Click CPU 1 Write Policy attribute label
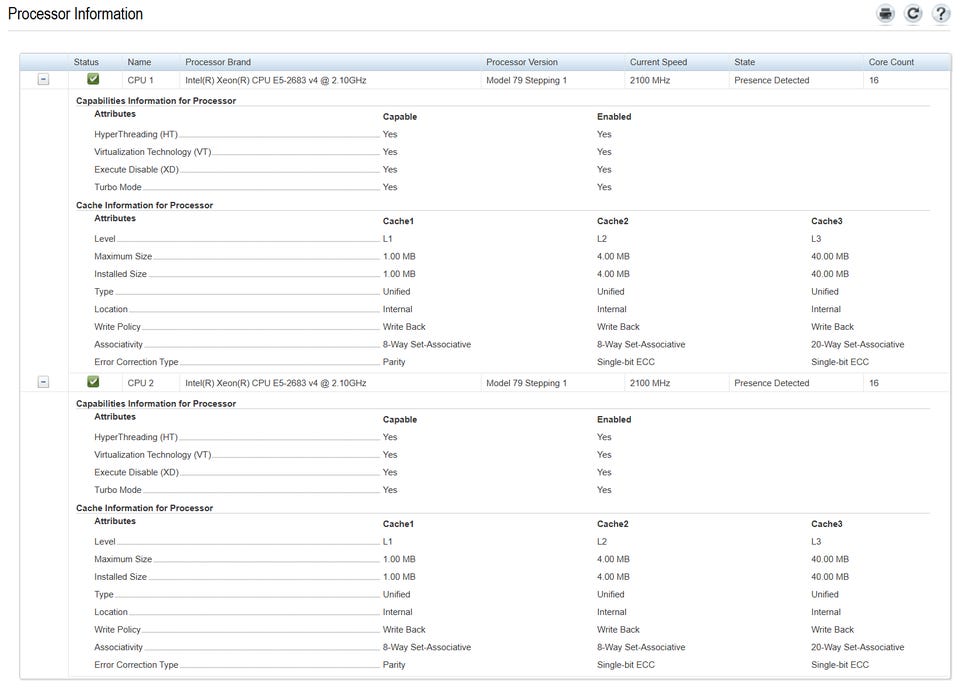Image resolution: width=960 pixels, height=696 pixels. point(117,327)
